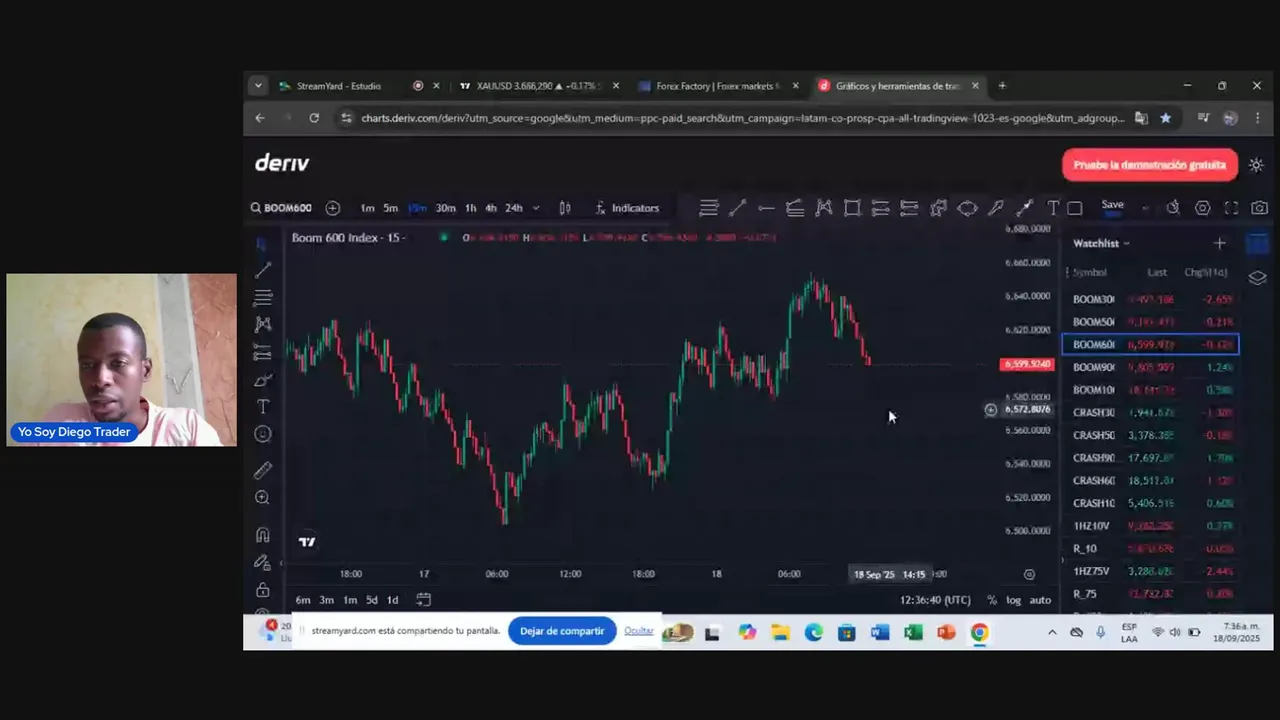Screen dimensions: 1280x720
Task: Open the chart settings hexagon icon
Action: pyautogui.click(x=1203, y=208)
